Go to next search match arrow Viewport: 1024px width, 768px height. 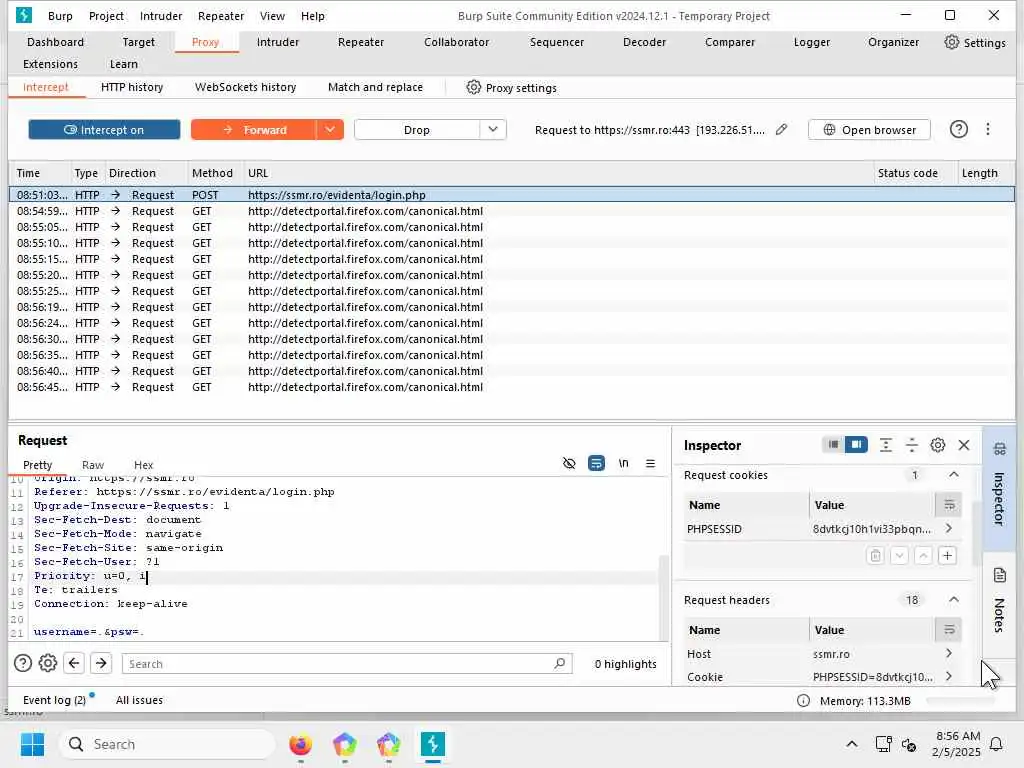tap(101, 664)
